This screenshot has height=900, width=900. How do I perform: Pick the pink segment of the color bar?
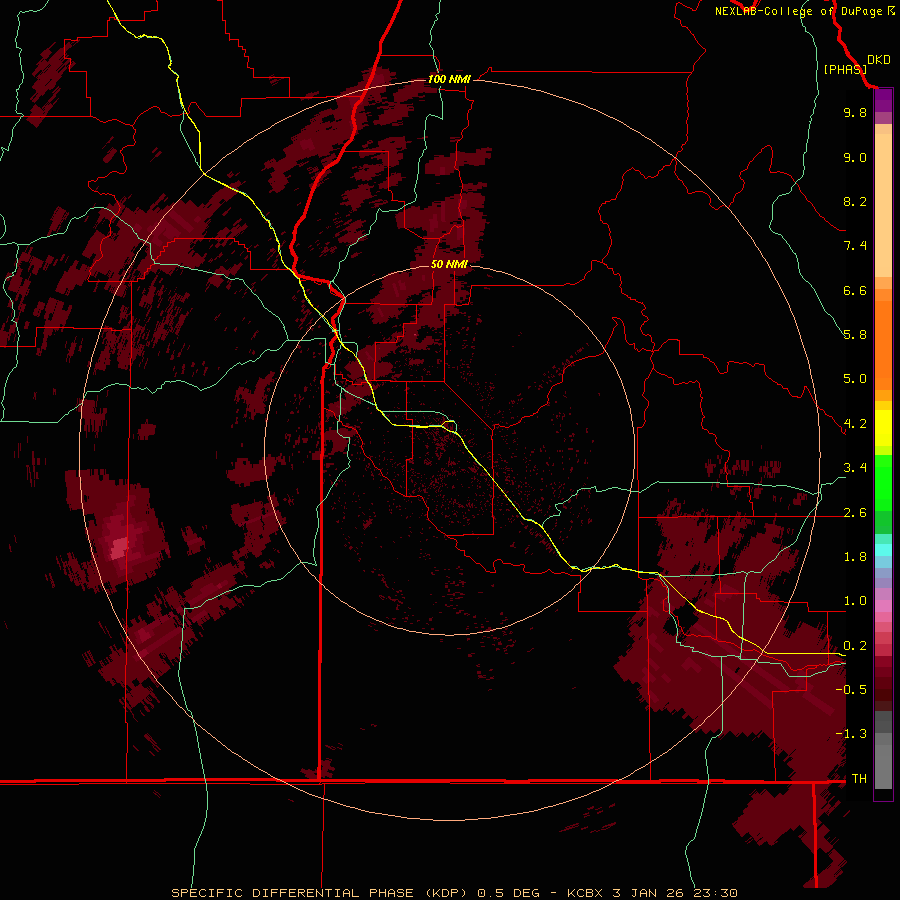click(x=883, y=606)
